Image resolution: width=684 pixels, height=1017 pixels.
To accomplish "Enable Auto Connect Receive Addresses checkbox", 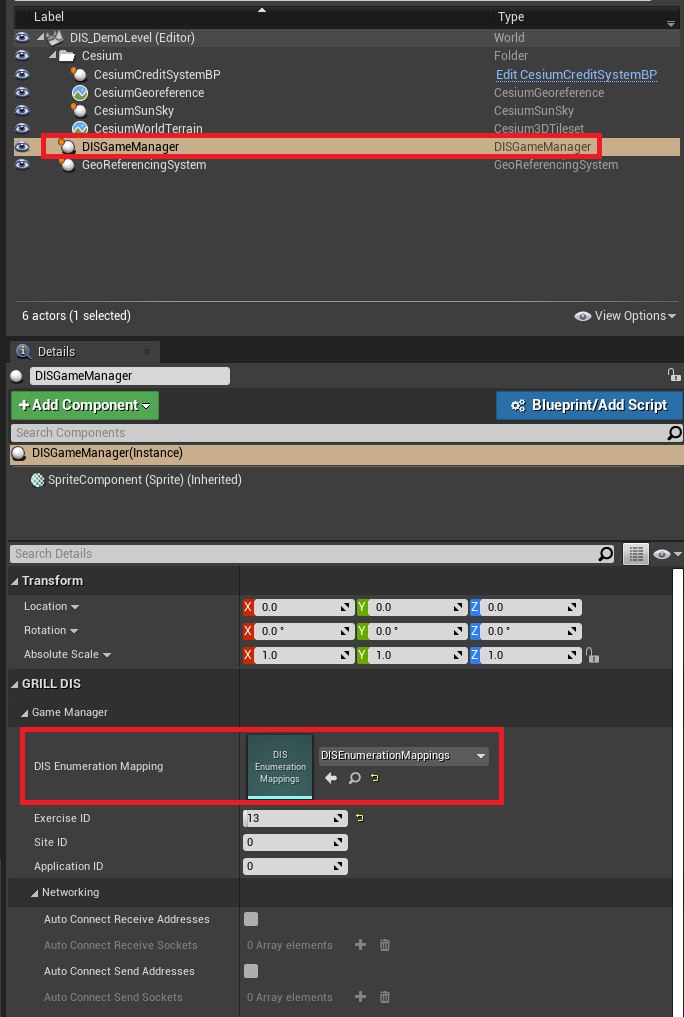I will coord(251,919).
